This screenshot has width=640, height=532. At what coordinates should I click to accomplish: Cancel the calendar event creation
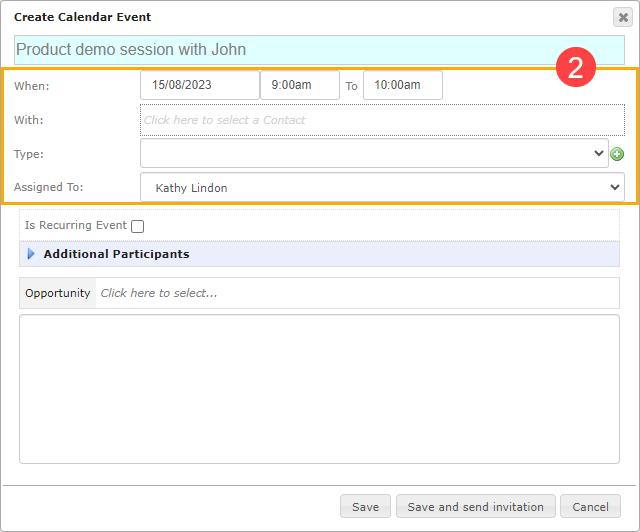[x=590, y=506]
